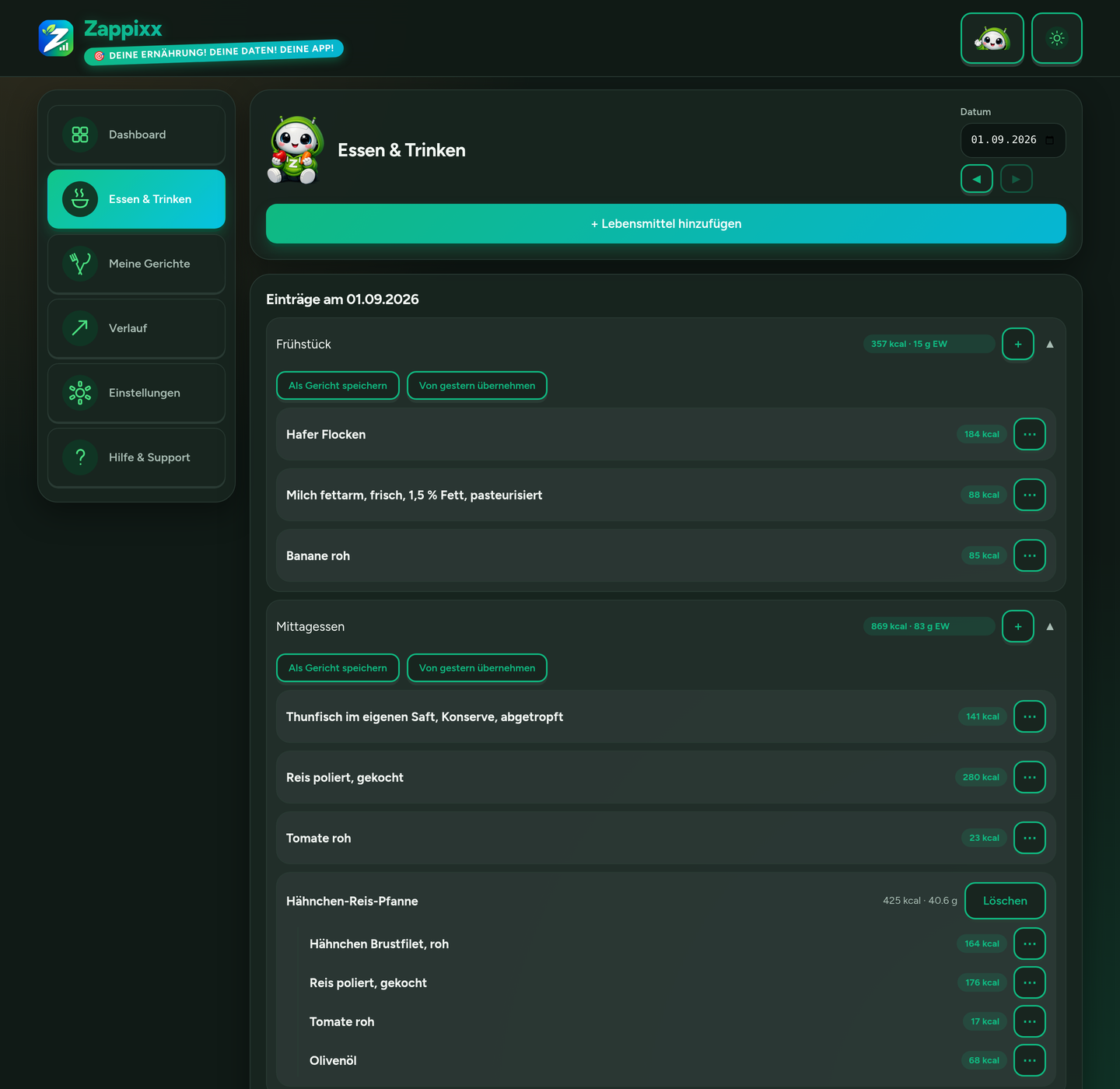Open the mascot profile button in header
This screenshot has width=1120, height=1089.
click(992, 38)
